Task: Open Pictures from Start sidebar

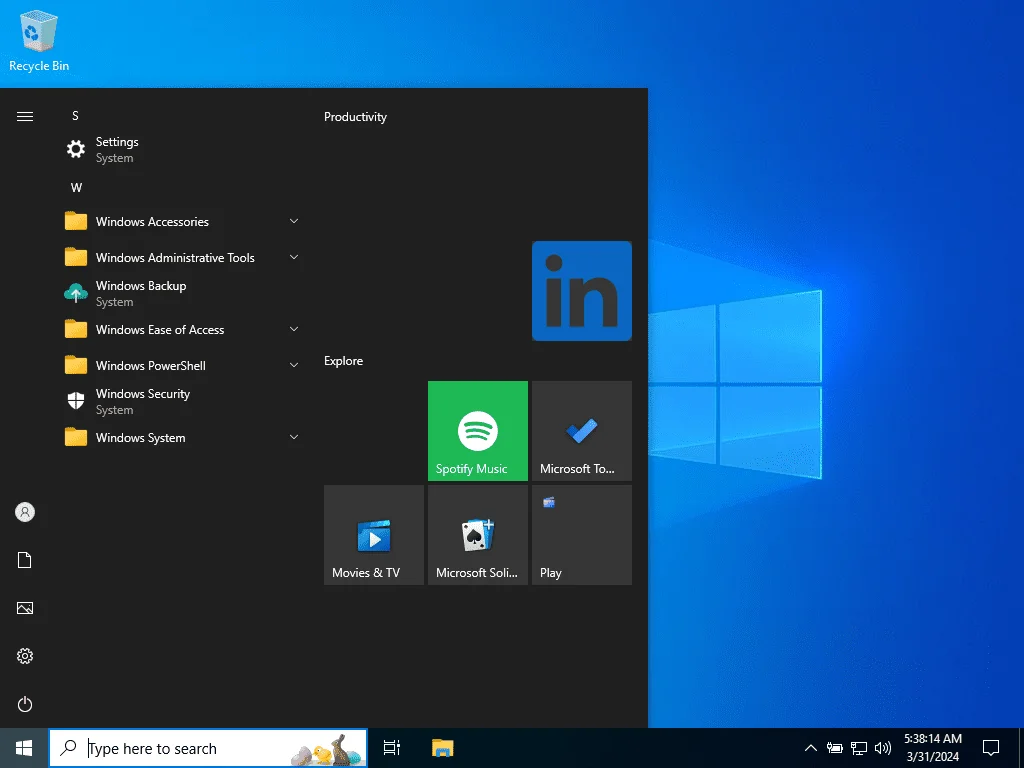Action: point(25,608)
